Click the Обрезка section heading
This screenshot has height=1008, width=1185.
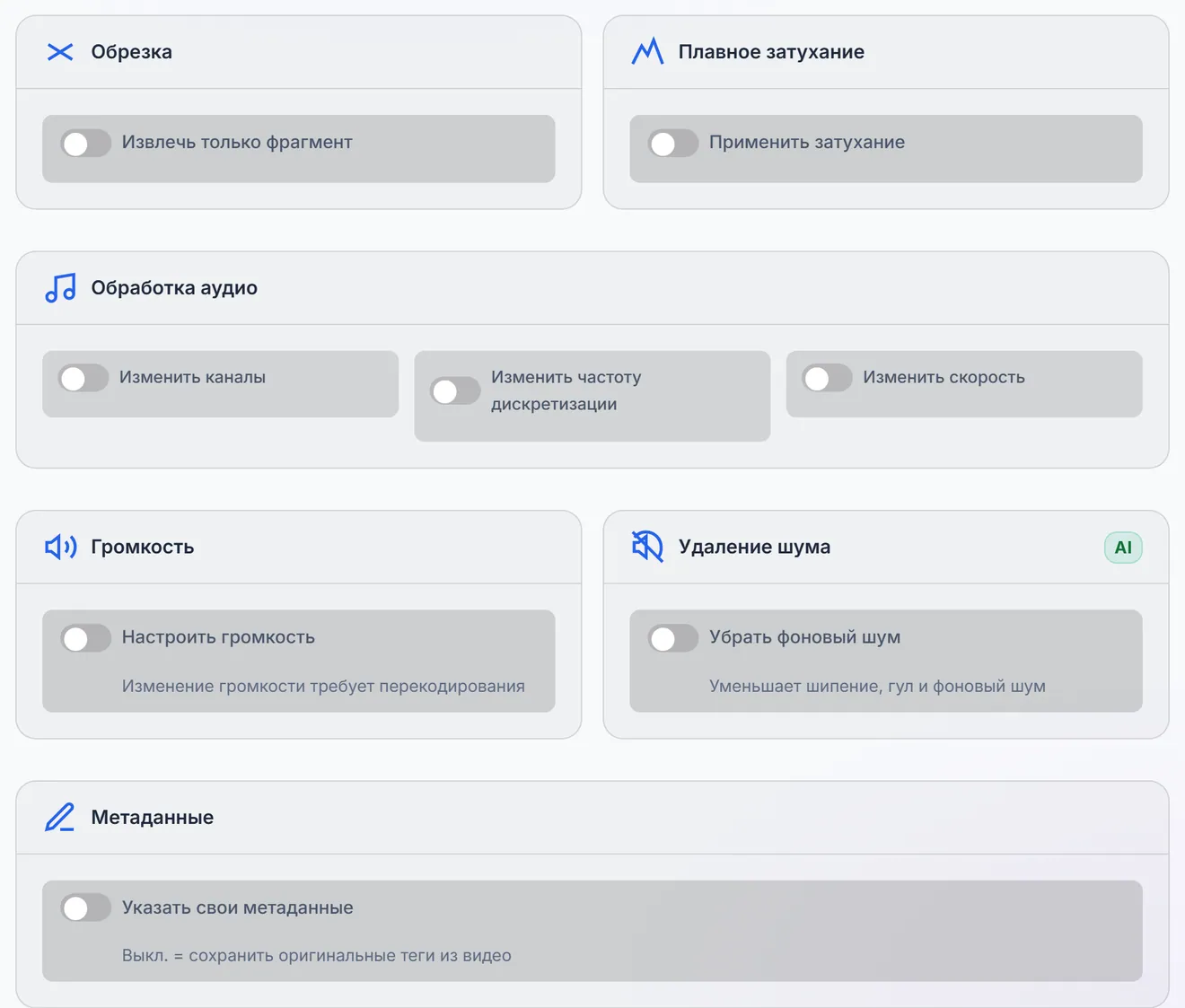coord(131,52)
